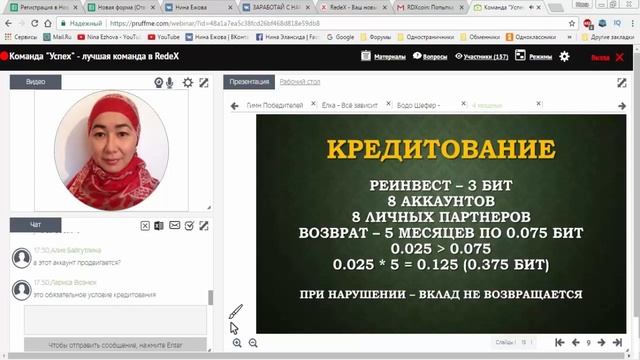640x360 pixels.
Task: Open the Вопросы questions panel
Action: click(435, 57)
